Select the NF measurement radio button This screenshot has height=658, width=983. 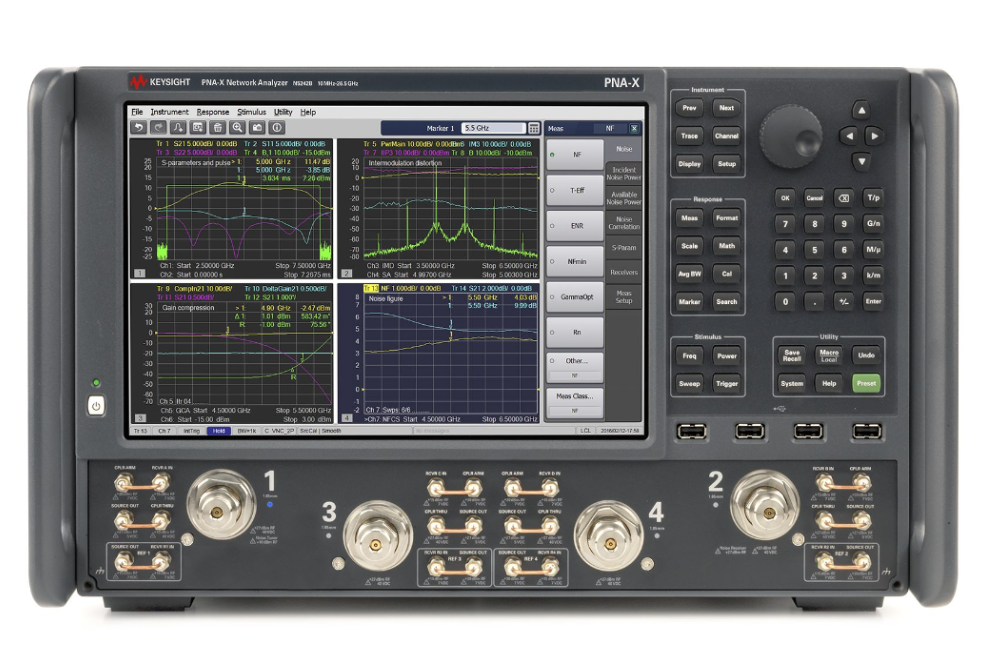click(x=574, y=156)
